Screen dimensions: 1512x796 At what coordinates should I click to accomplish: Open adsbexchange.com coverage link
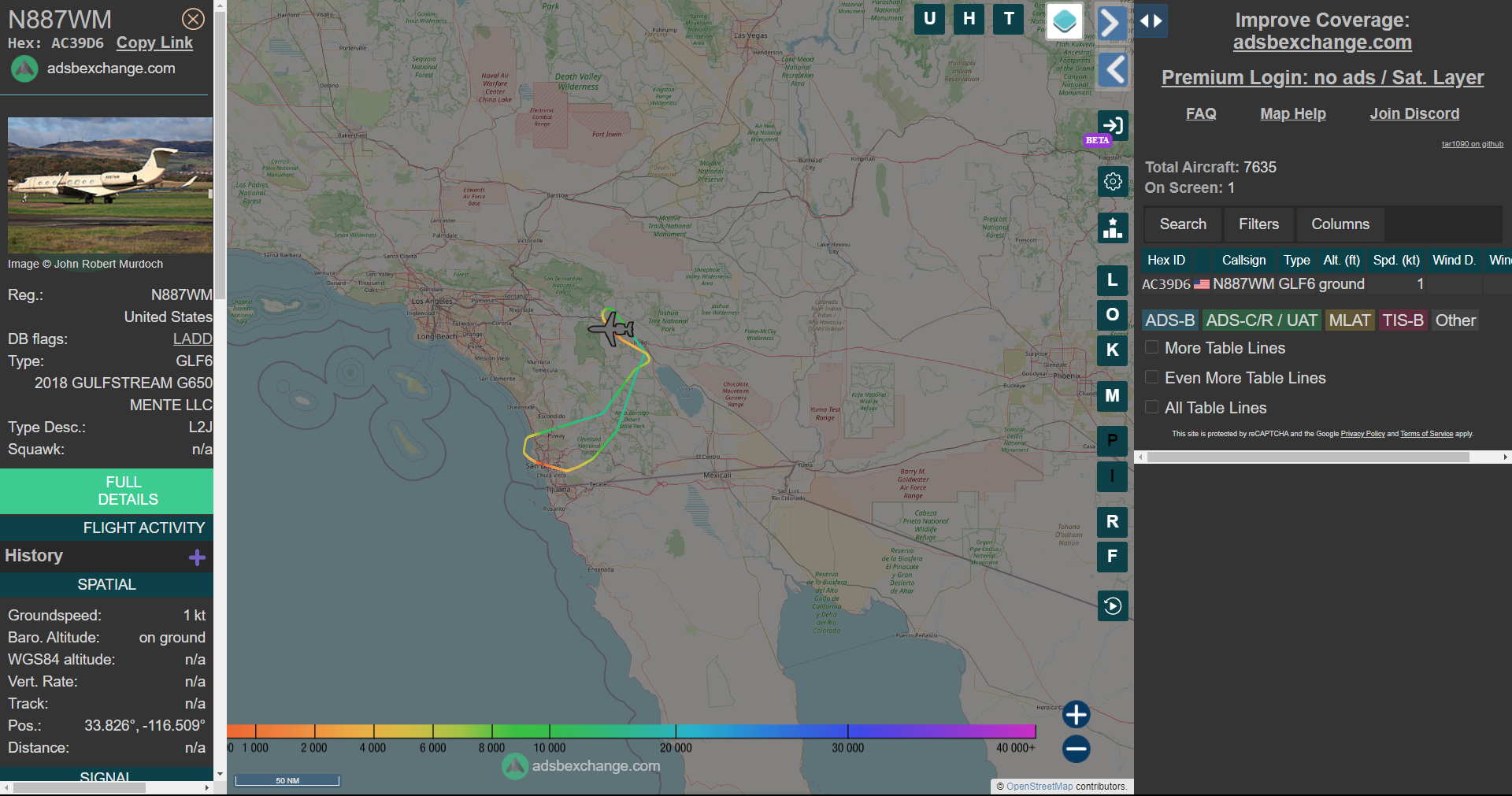(1322, 43)
